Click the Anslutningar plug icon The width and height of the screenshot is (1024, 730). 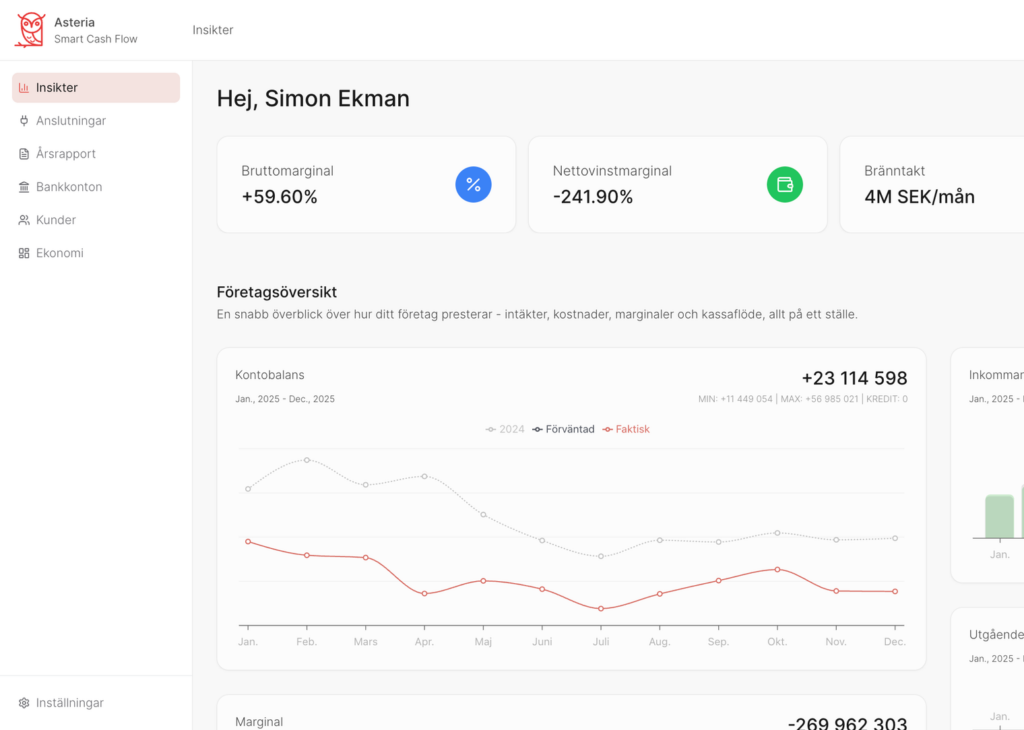tap(24, 121)
